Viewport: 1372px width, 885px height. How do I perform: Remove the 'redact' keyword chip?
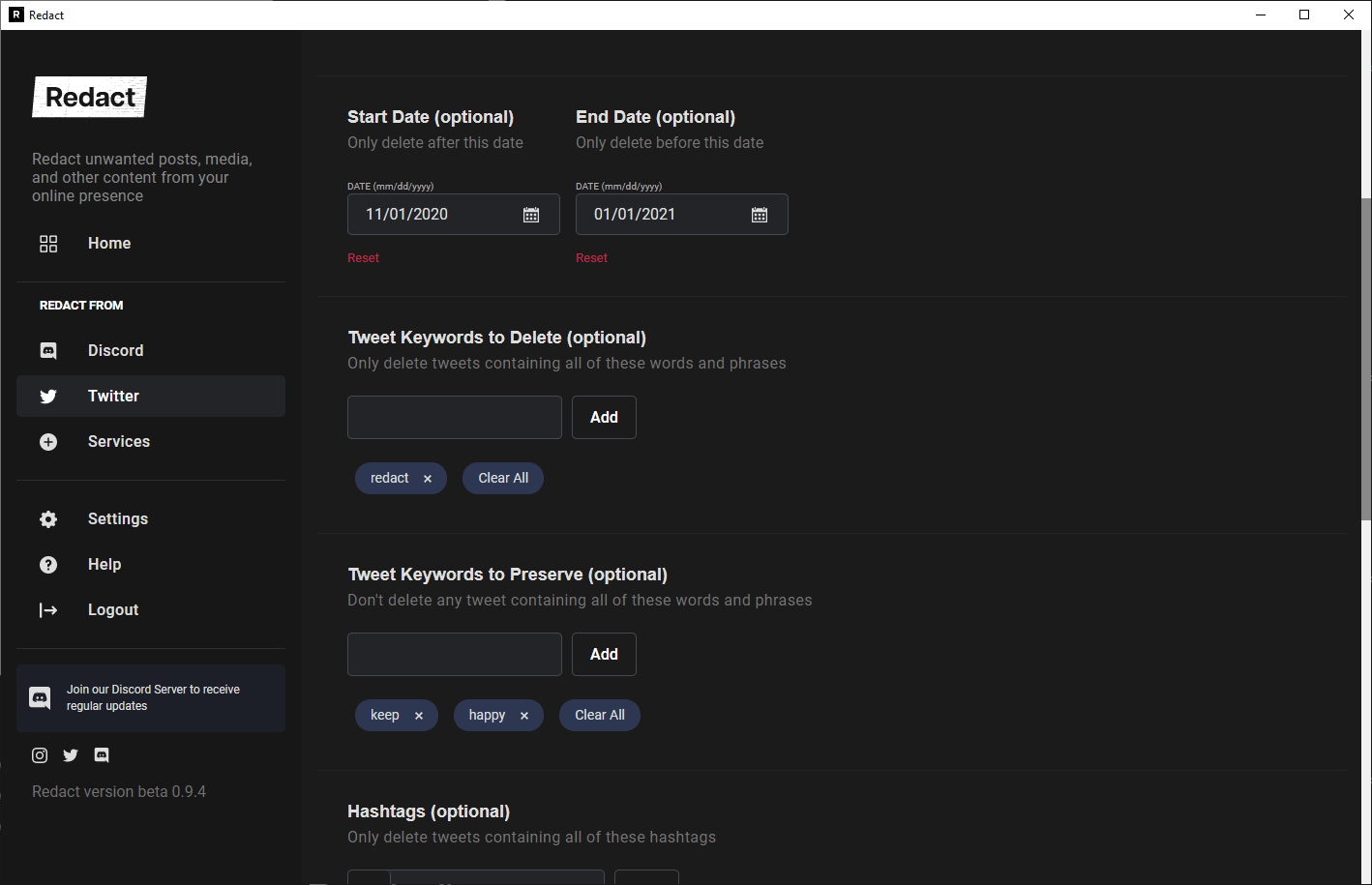coord(427,478)
